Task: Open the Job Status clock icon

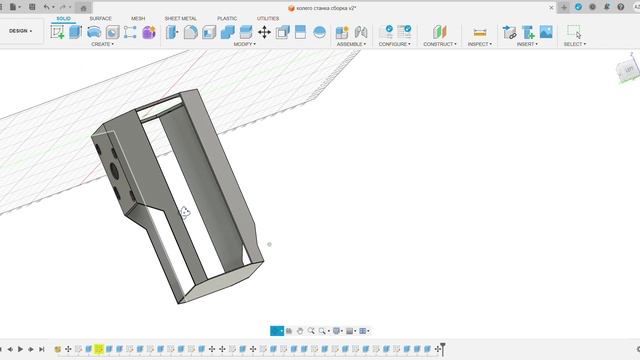Action: [x=592, y=7]
